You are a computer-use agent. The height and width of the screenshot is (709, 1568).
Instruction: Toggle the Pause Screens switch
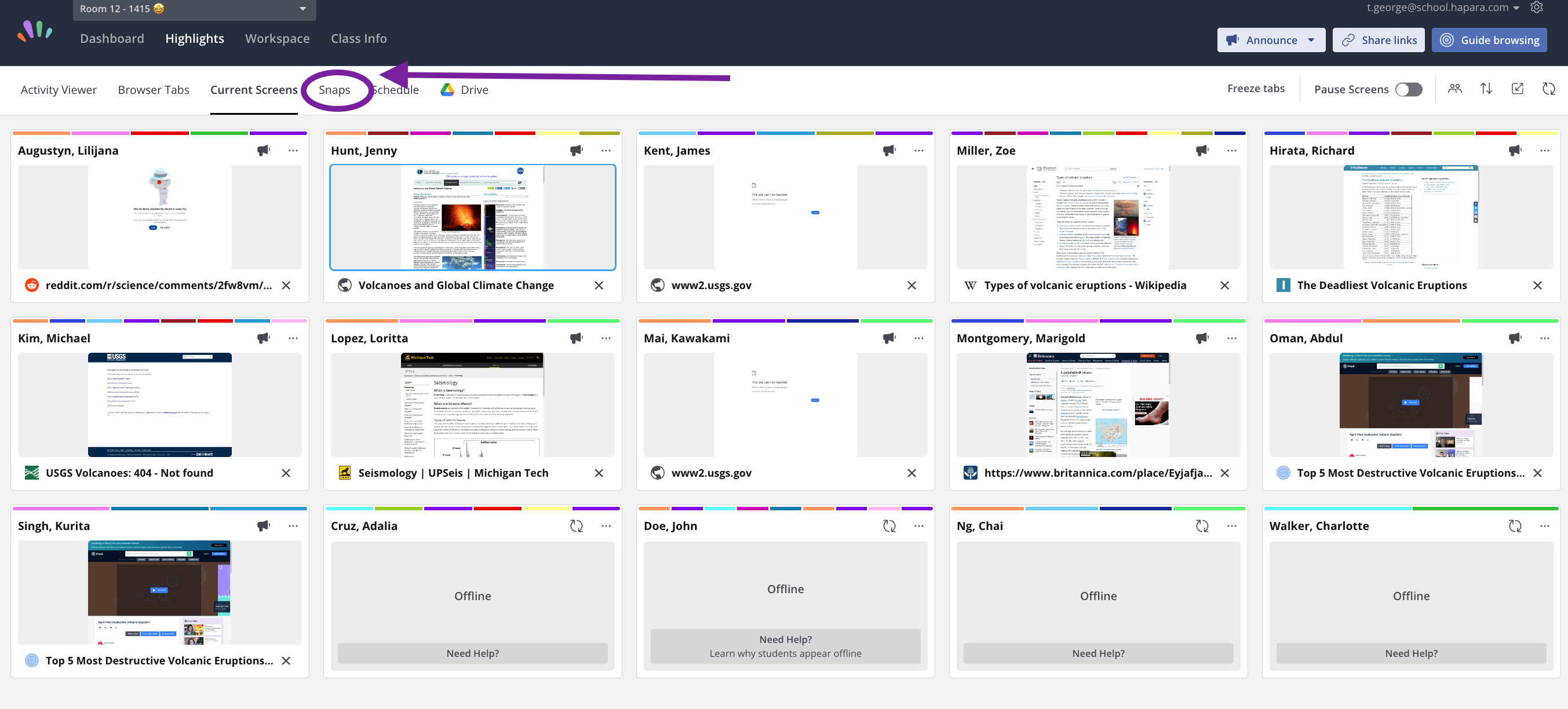1409,89
